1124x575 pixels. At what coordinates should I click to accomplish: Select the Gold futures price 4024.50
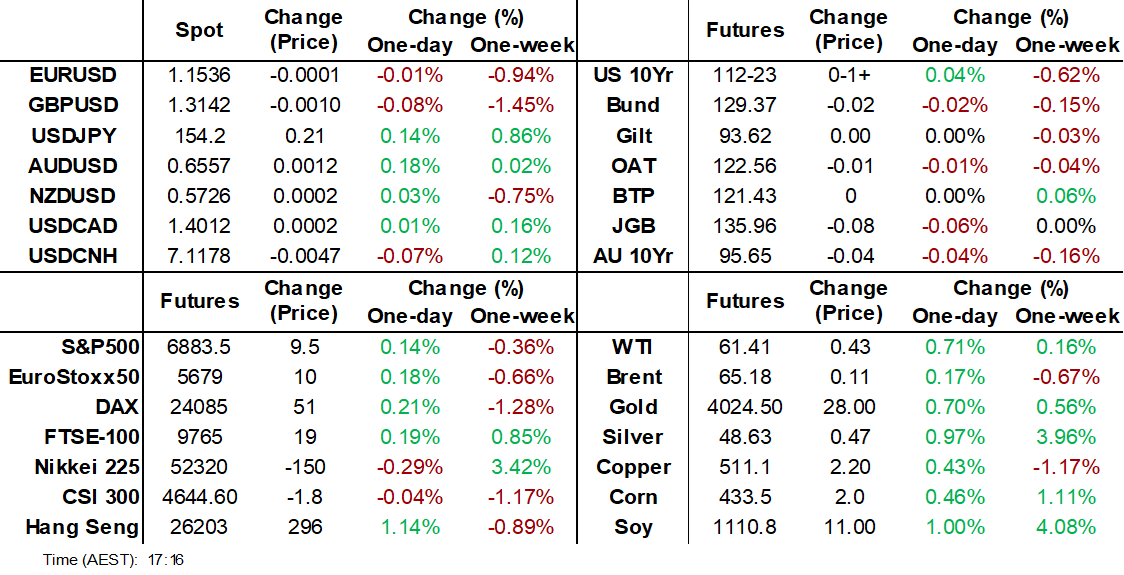pos(745,407)
